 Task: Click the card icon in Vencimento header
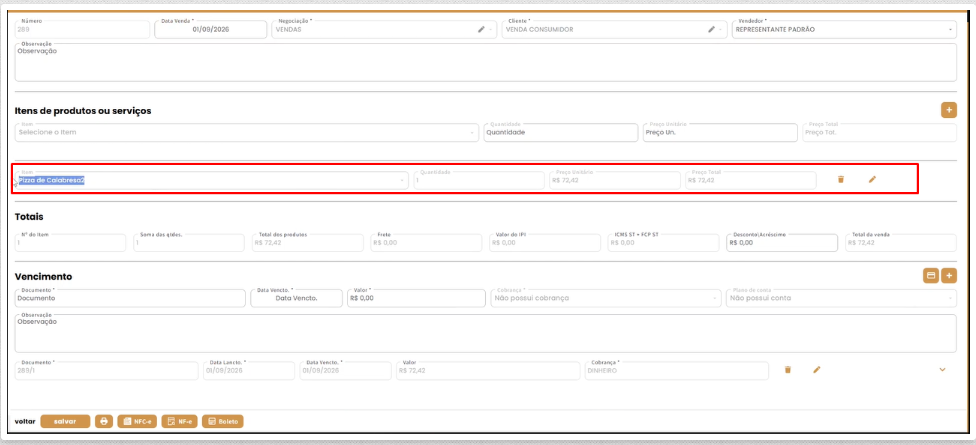tap(931, 276)
